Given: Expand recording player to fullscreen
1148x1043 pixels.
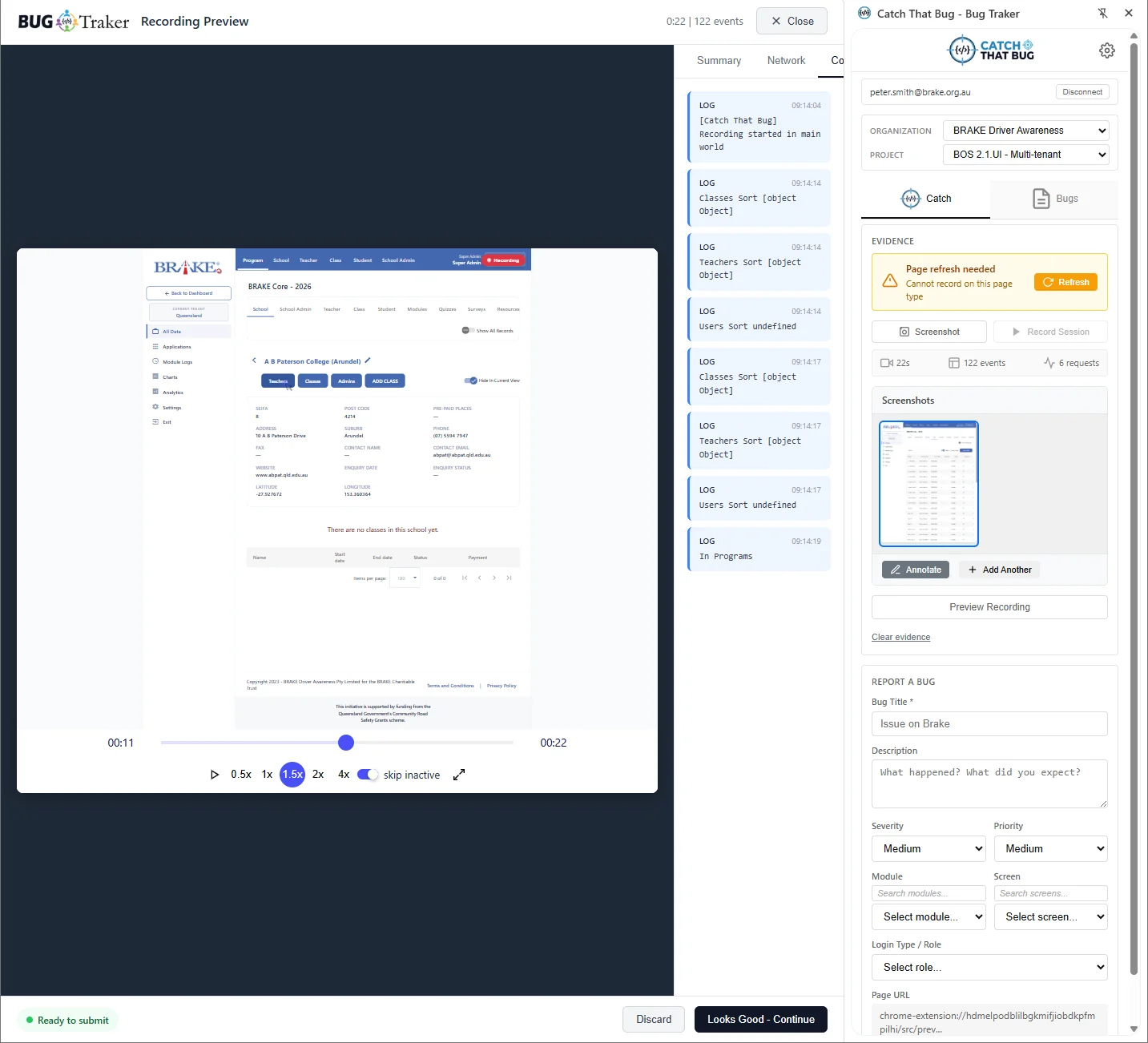Looking at the screenshot, I should click(x=459, y=775).
